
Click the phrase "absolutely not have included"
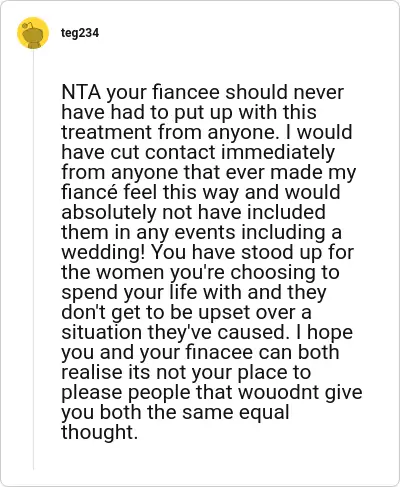pyautogui.click(x=193, y=212)
